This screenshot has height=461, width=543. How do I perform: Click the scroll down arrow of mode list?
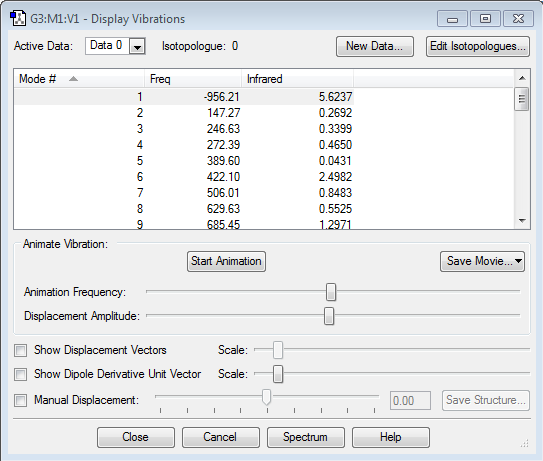(522, 221)
